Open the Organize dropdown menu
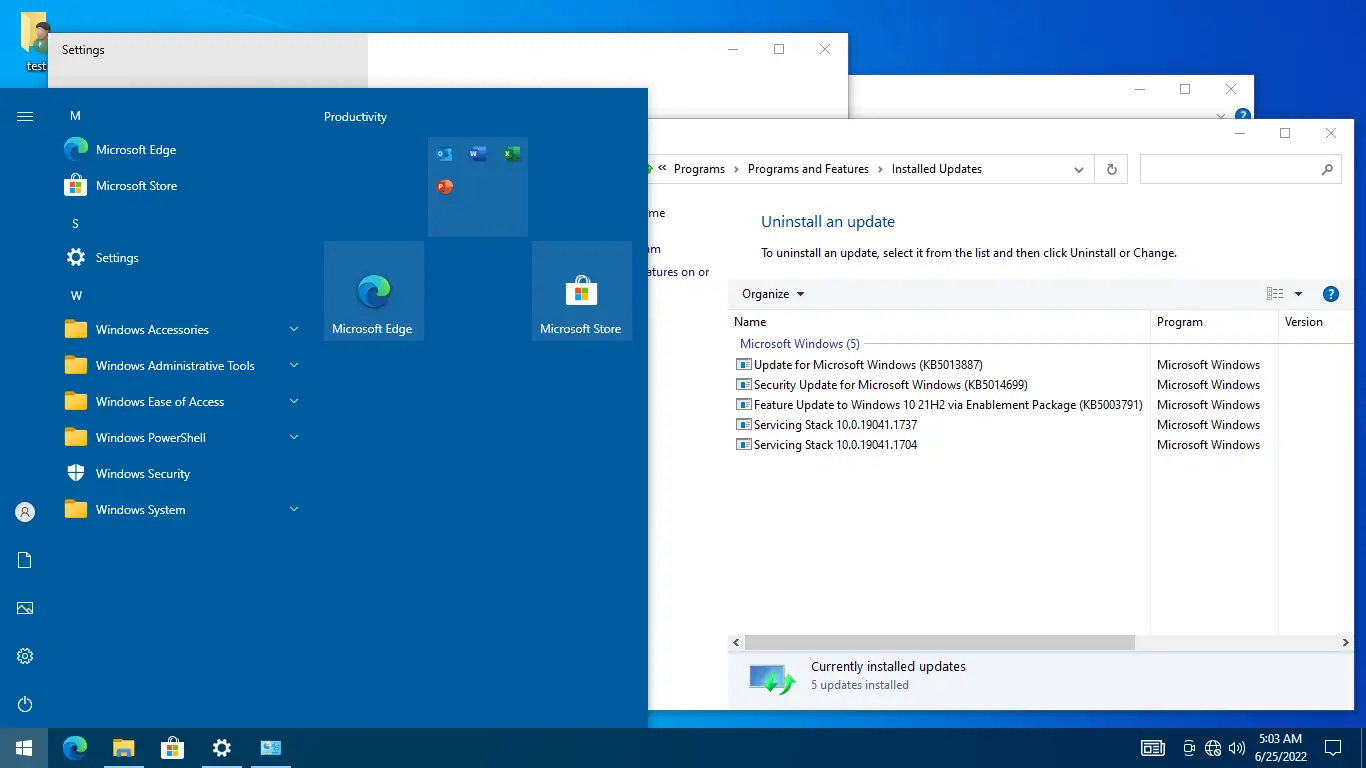Image resolution: width=1366 pixels, height=768 pixels. (773, 294)
